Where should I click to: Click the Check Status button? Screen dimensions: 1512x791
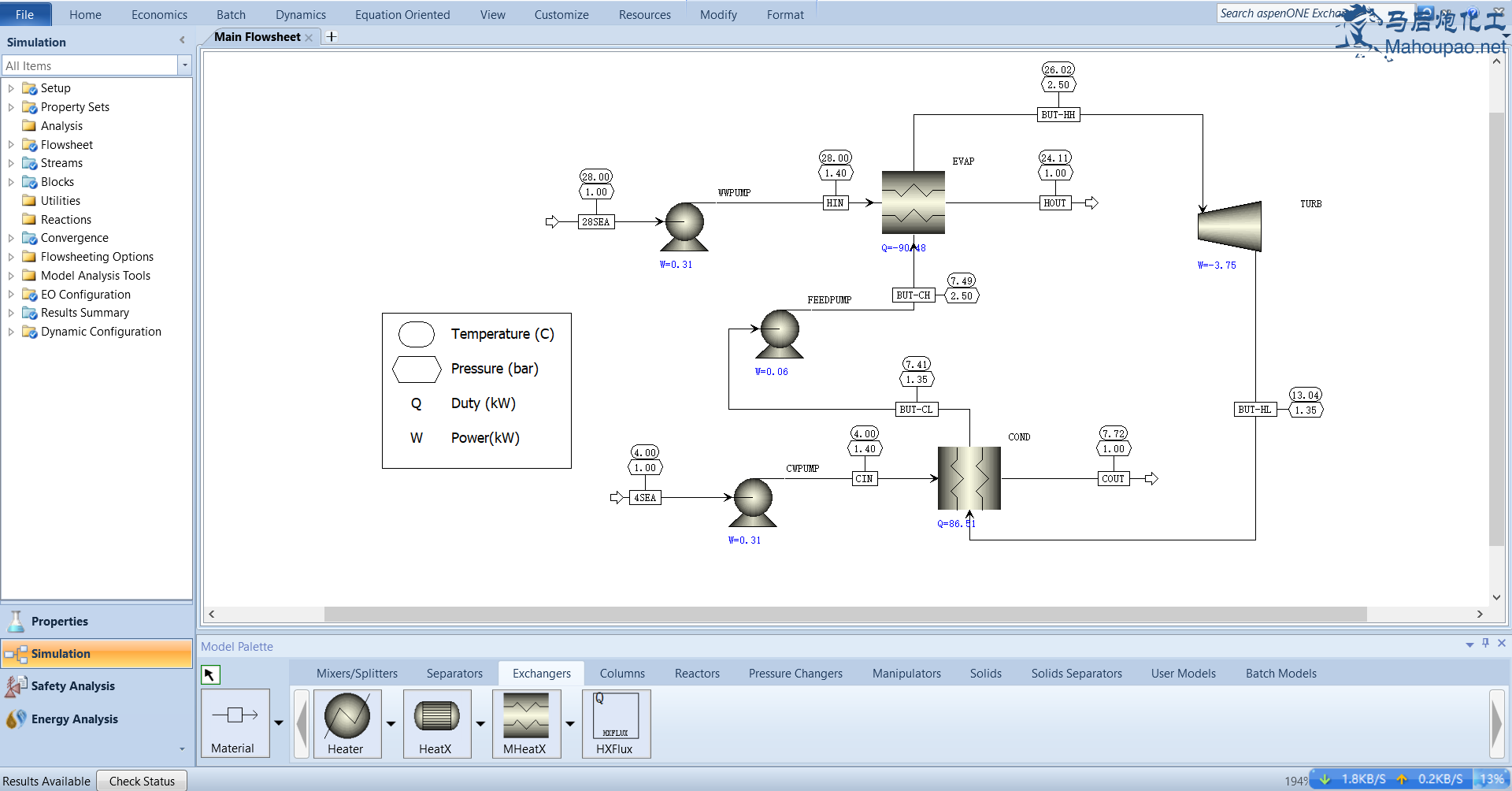(142, 781)
